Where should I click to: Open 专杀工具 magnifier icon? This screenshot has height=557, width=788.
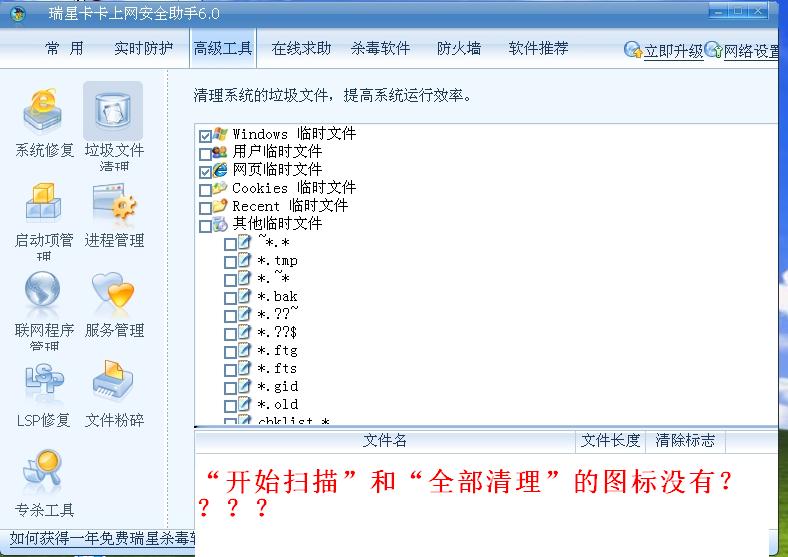[43, 471]
